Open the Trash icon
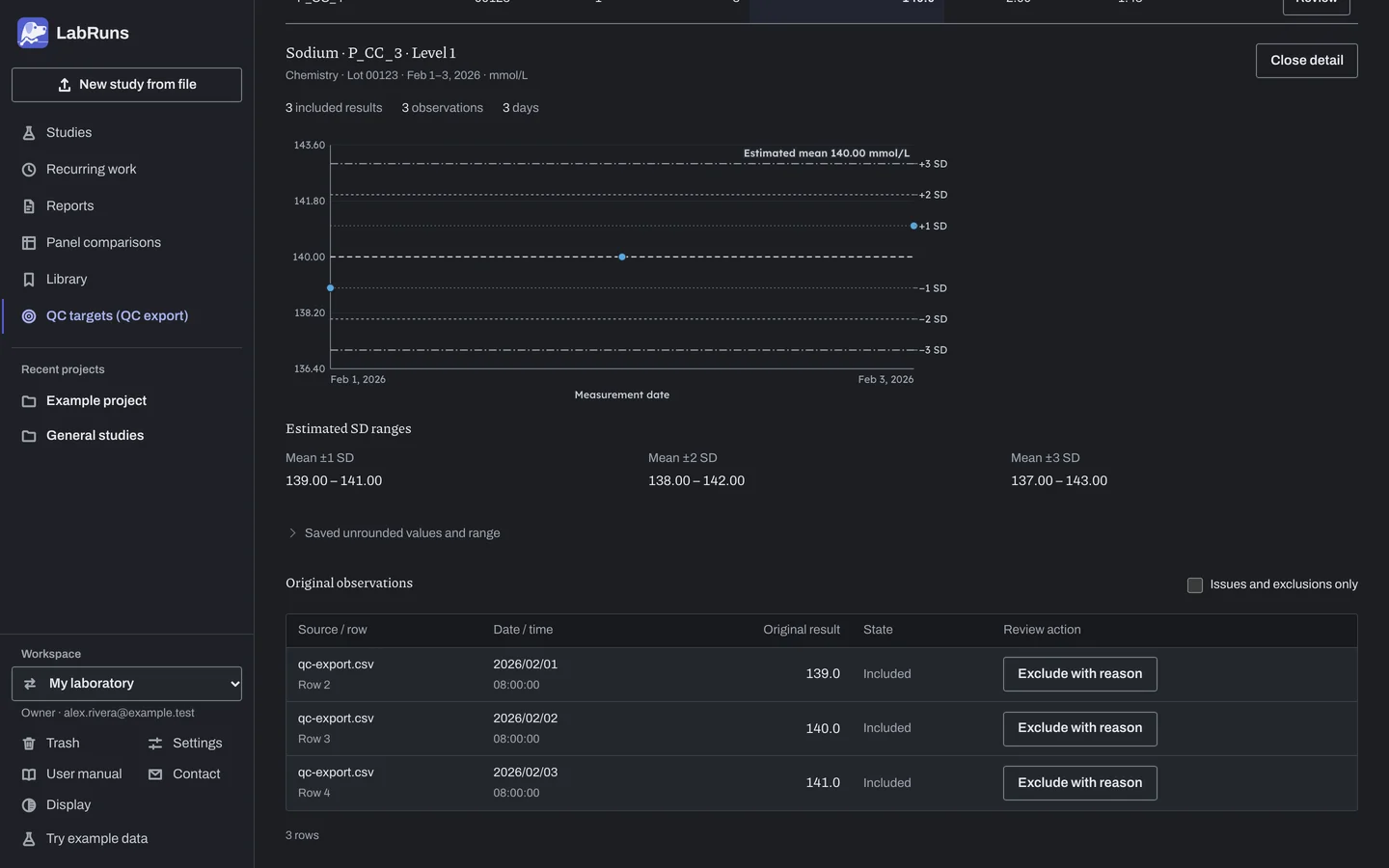Viewport: 1389px width, 868px height. click(29, 744)
